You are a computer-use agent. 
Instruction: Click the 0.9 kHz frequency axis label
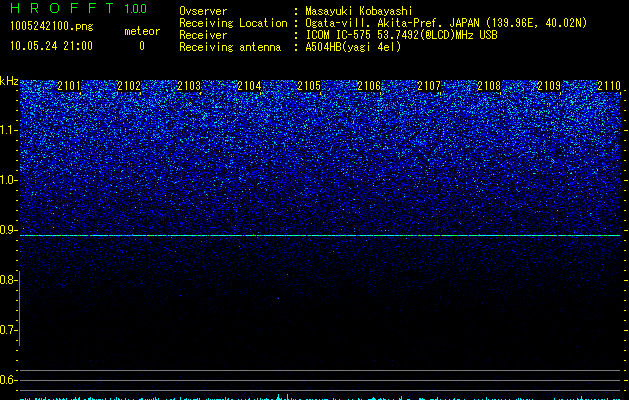[7, 230]
